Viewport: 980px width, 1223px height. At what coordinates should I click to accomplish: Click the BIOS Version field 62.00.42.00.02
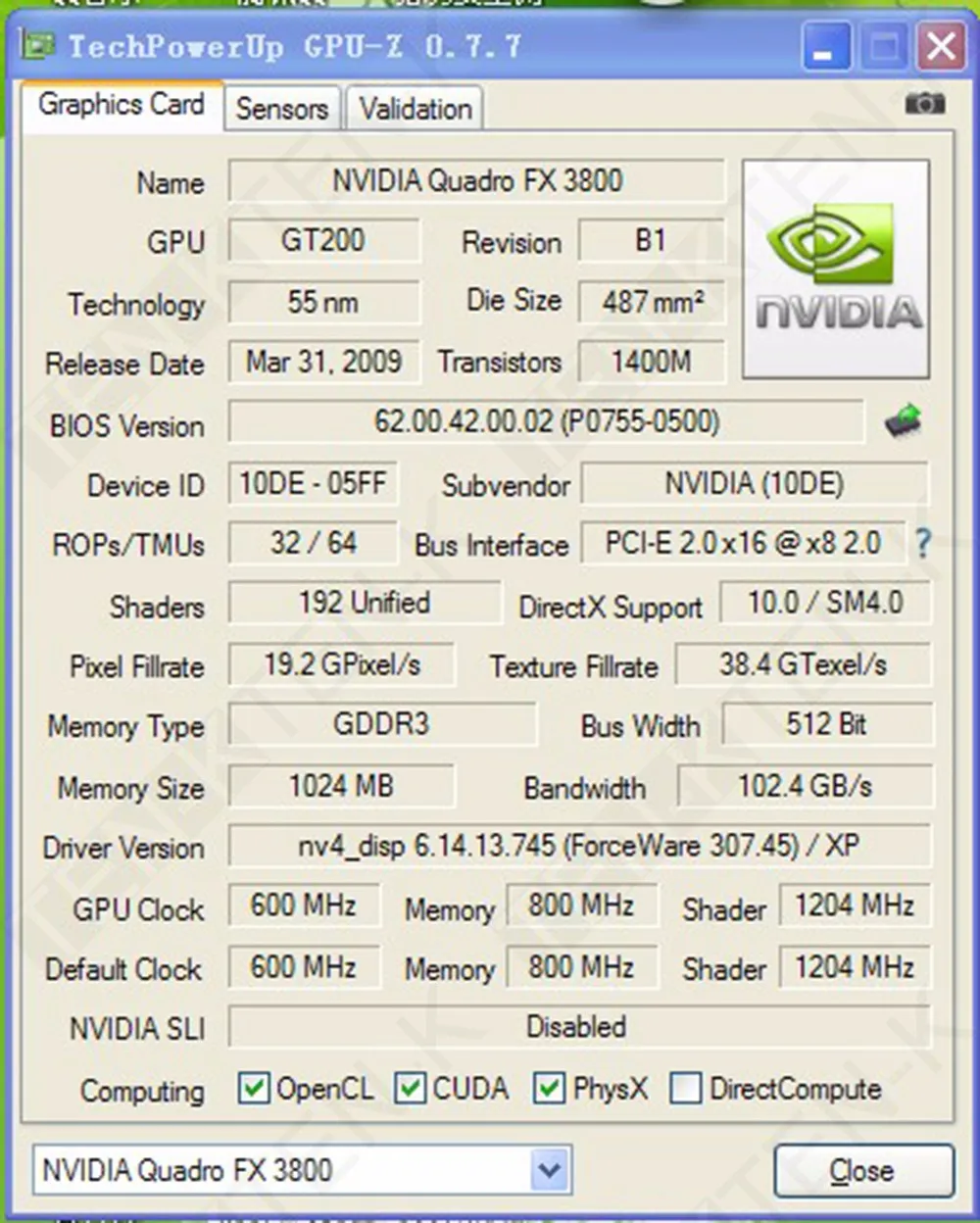point(547,422)
